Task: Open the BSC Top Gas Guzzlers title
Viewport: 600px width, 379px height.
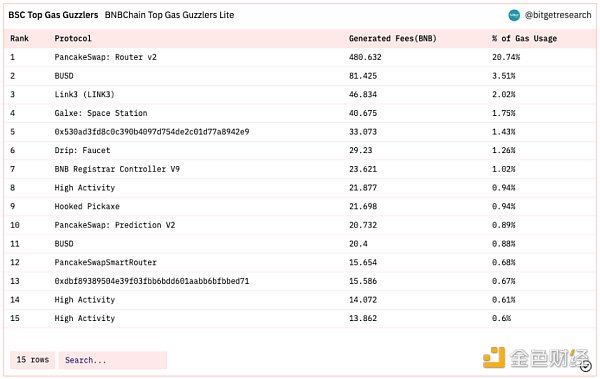Action: tap(53, 15)
